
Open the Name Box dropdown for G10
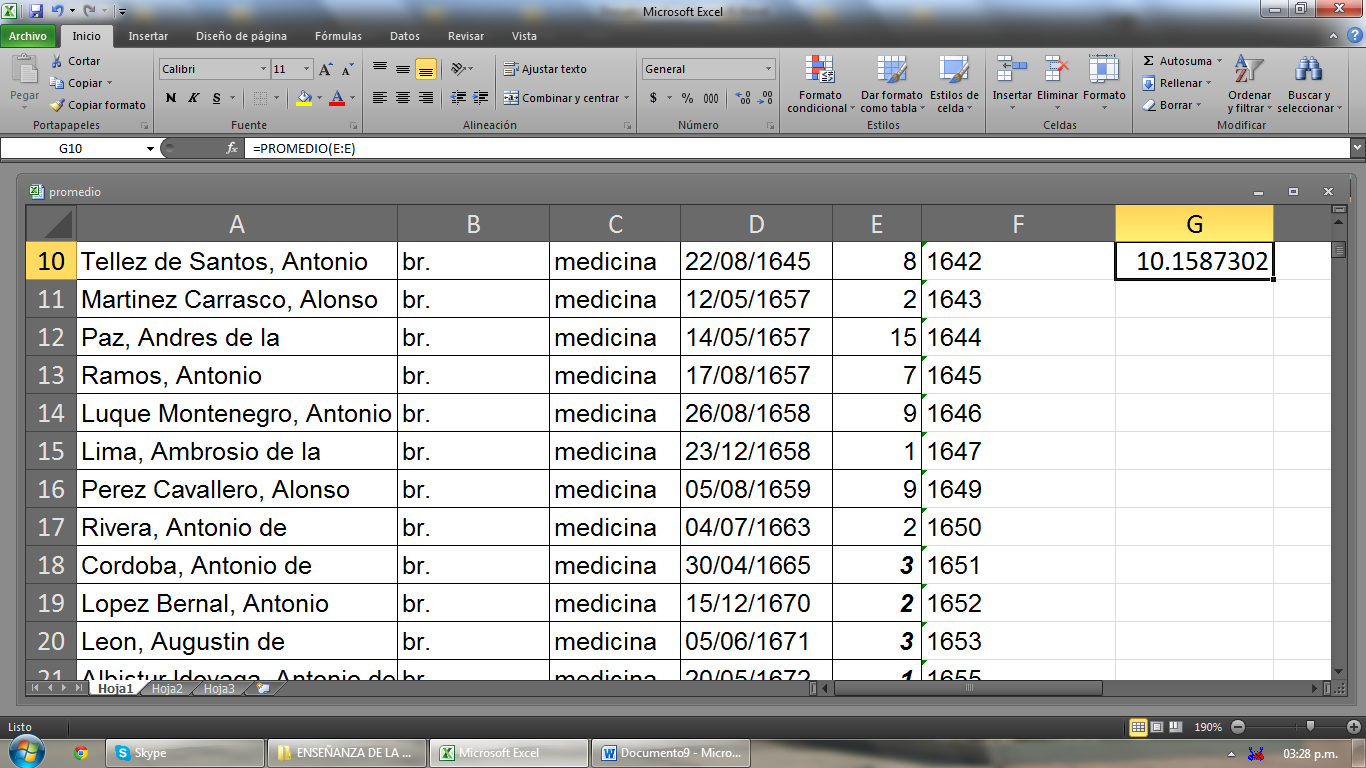click(x=150, y=148)
